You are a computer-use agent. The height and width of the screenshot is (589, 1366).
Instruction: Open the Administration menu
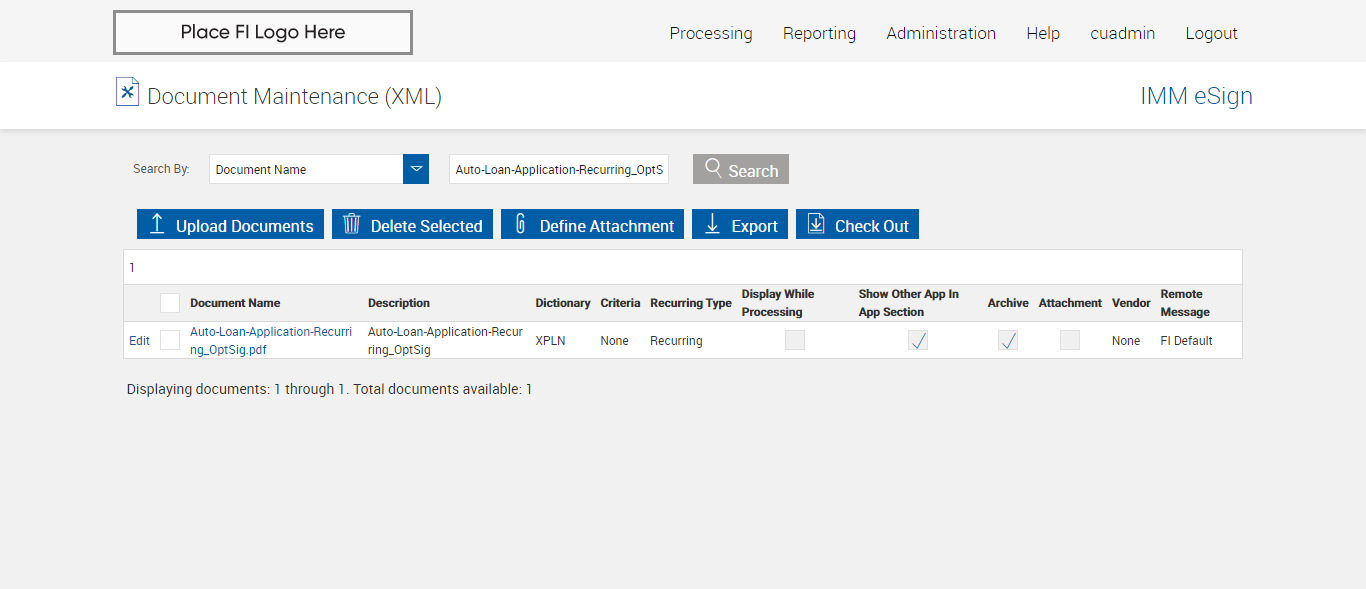click(941, 33)
